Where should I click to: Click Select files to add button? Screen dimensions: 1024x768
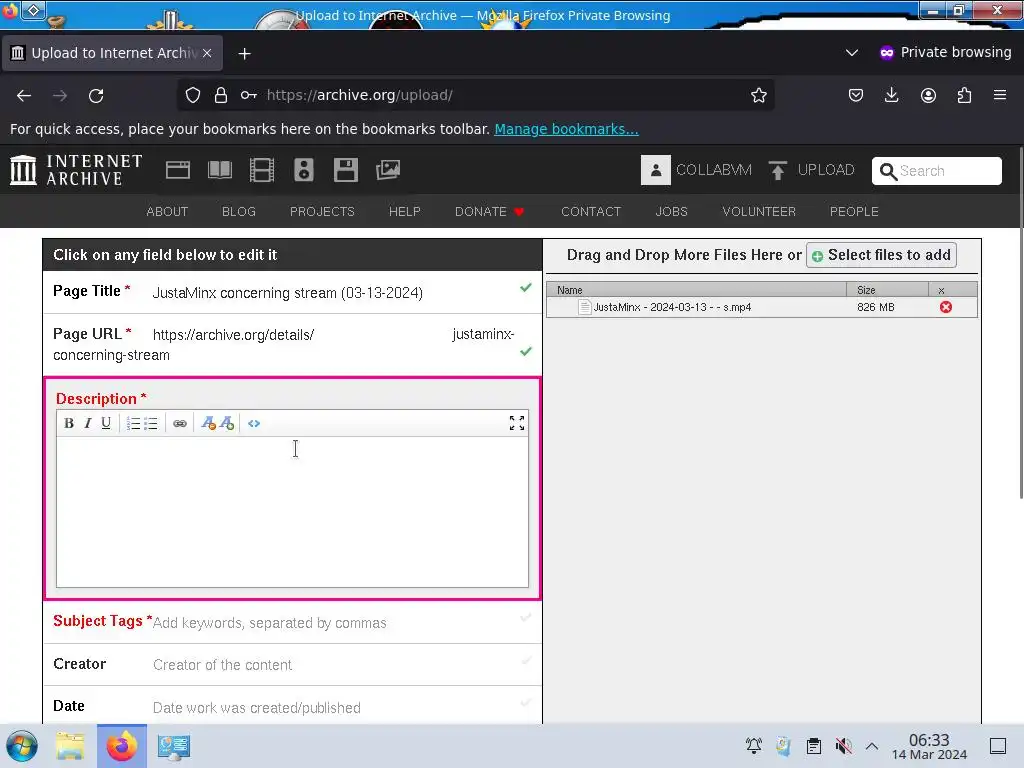tap(882, 255)
